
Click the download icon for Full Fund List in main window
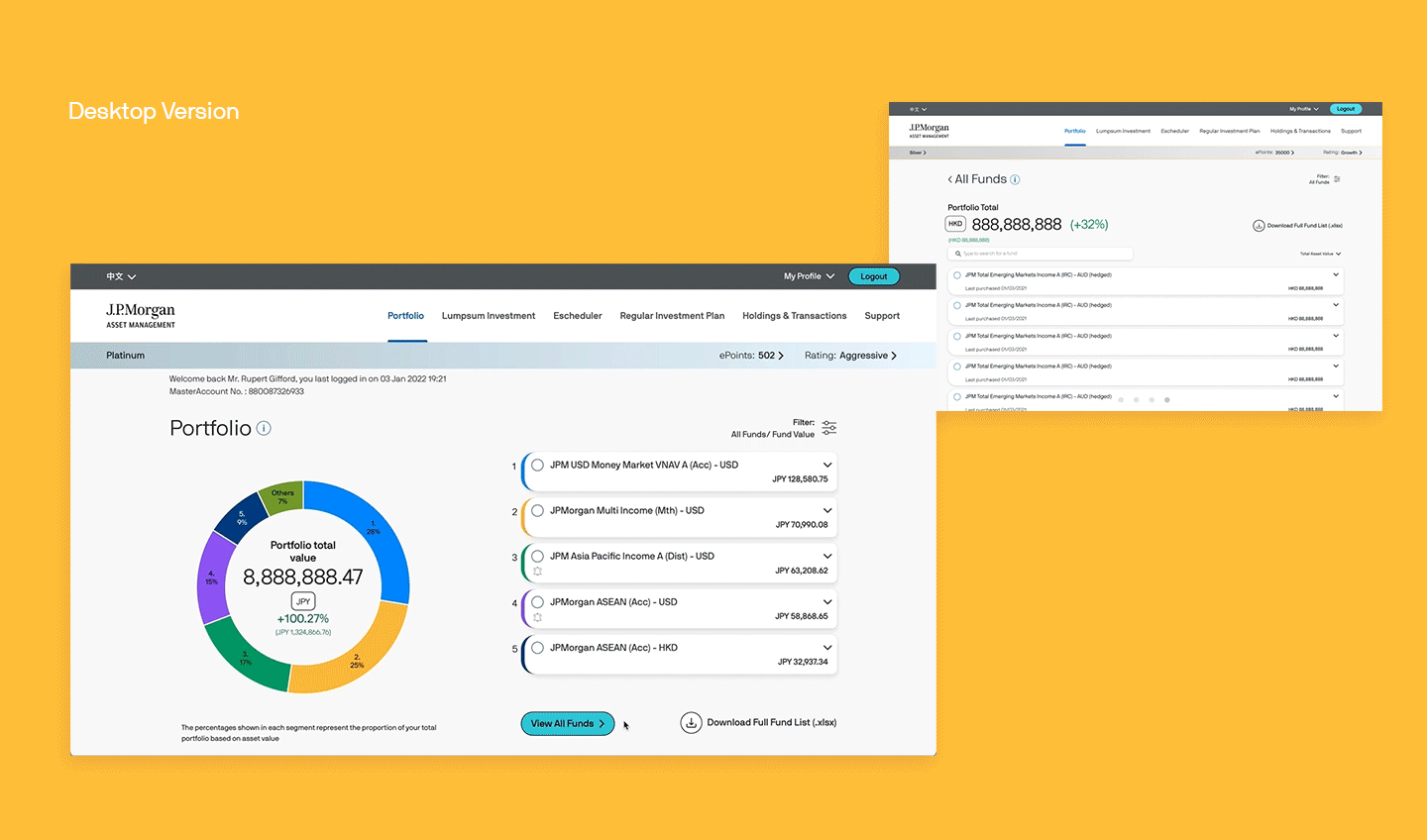691,723
